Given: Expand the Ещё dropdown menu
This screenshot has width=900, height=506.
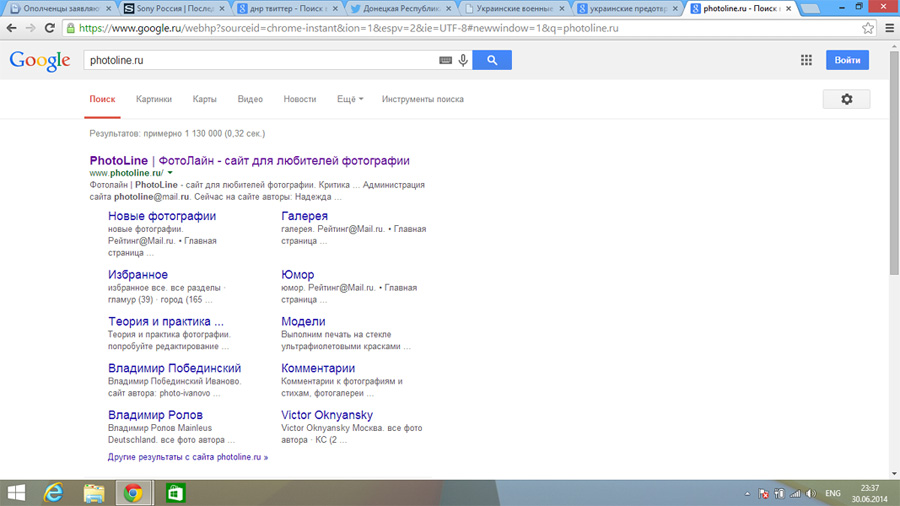Looking at the screenshot, I should 349,99.
